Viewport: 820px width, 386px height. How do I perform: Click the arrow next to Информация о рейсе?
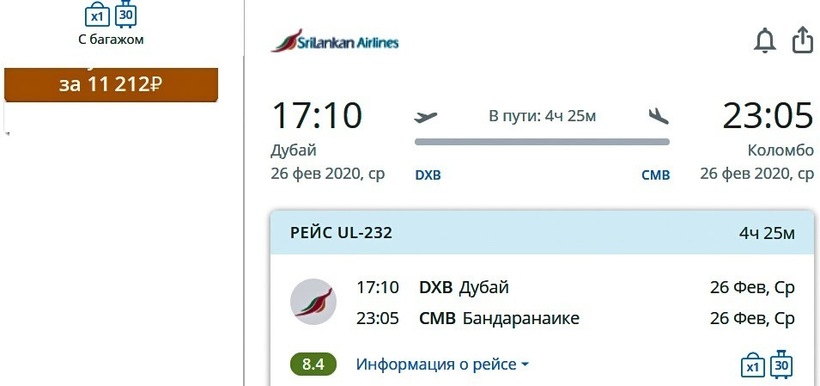(525, 365)
